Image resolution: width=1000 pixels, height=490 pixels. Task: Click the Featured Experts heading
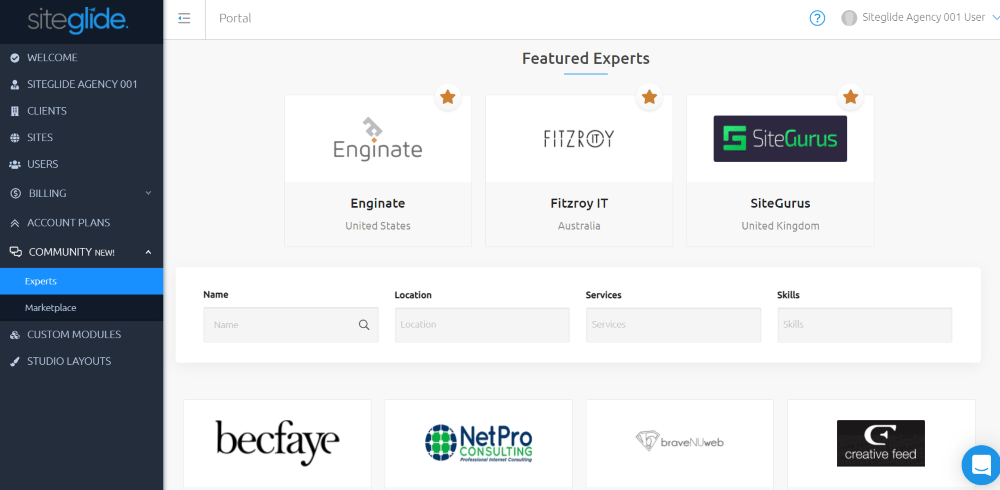pyautogui.click(x=585, y=59)
